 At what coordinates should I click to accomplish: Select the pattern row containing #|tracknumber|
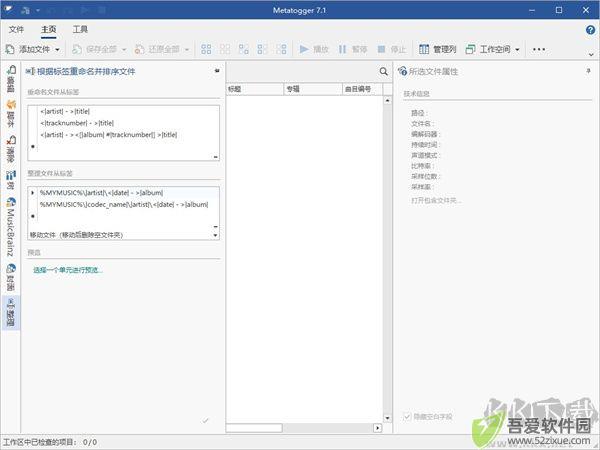(x=129, y=135)
